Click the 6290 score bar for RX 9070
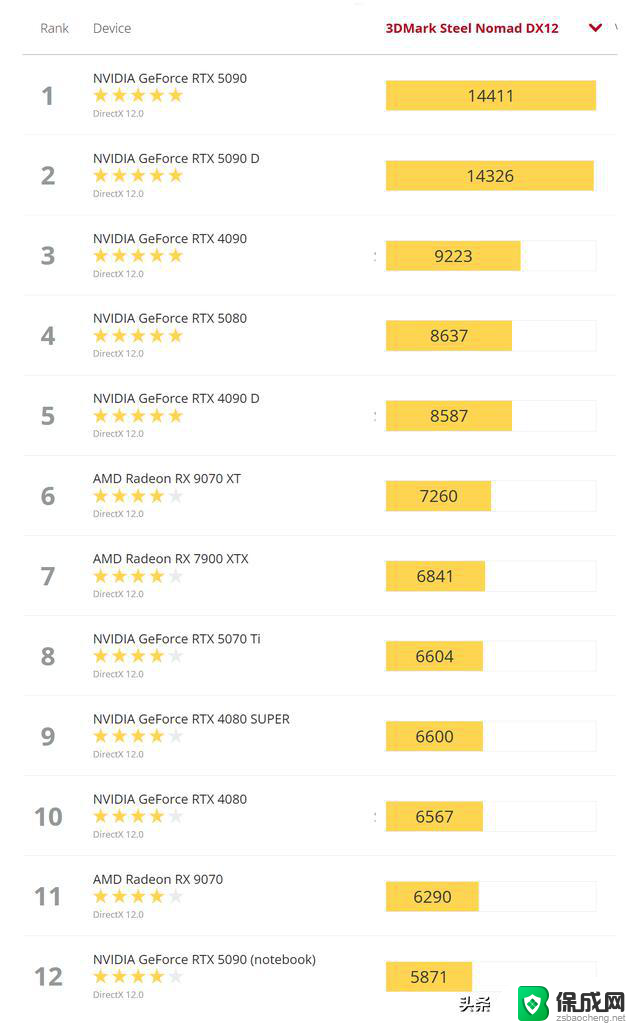This screenshot has height=1027, width=640. 432,897
